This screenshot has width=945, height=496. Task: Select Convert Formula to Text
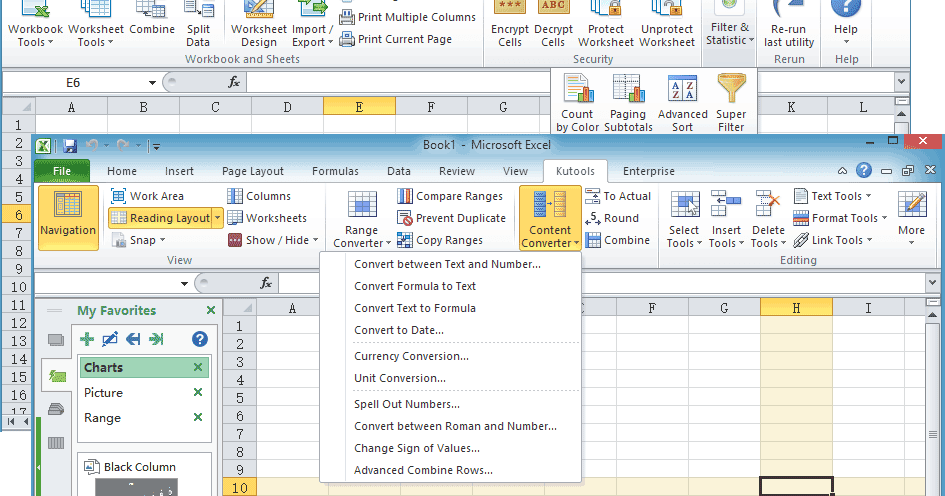click(x=415, y=286)
